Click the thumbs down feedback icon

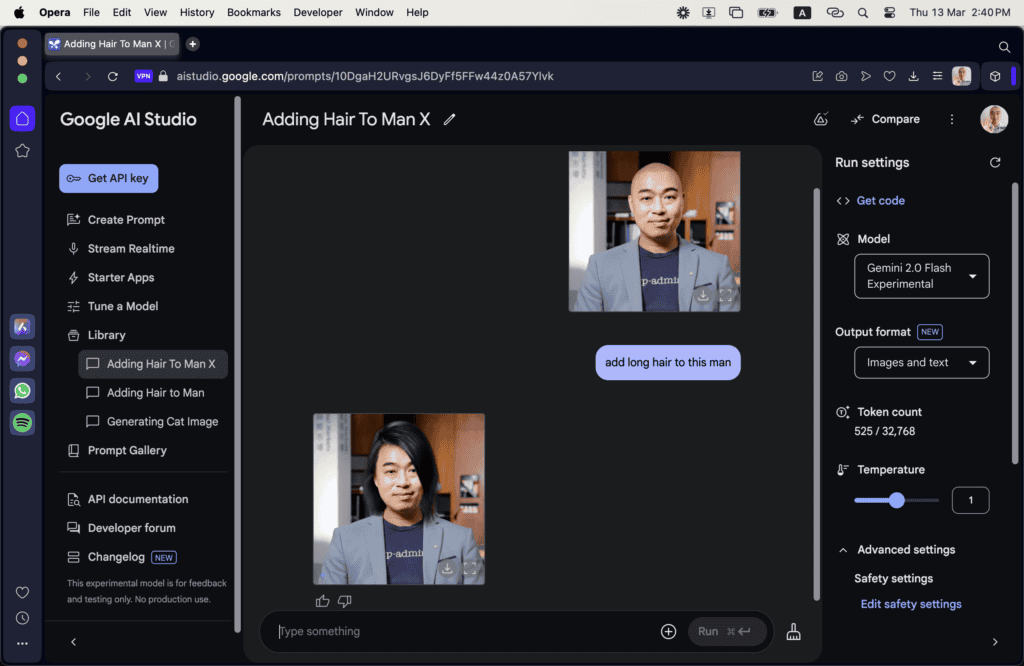pos(345,601)
